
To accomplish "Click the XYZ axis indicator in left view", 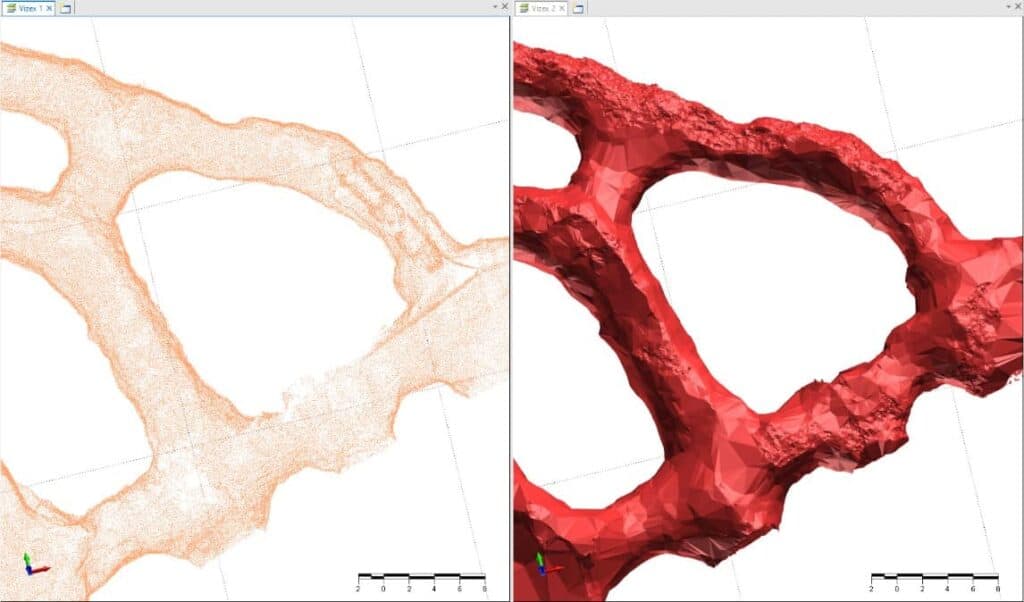I will tap(33, 563).
